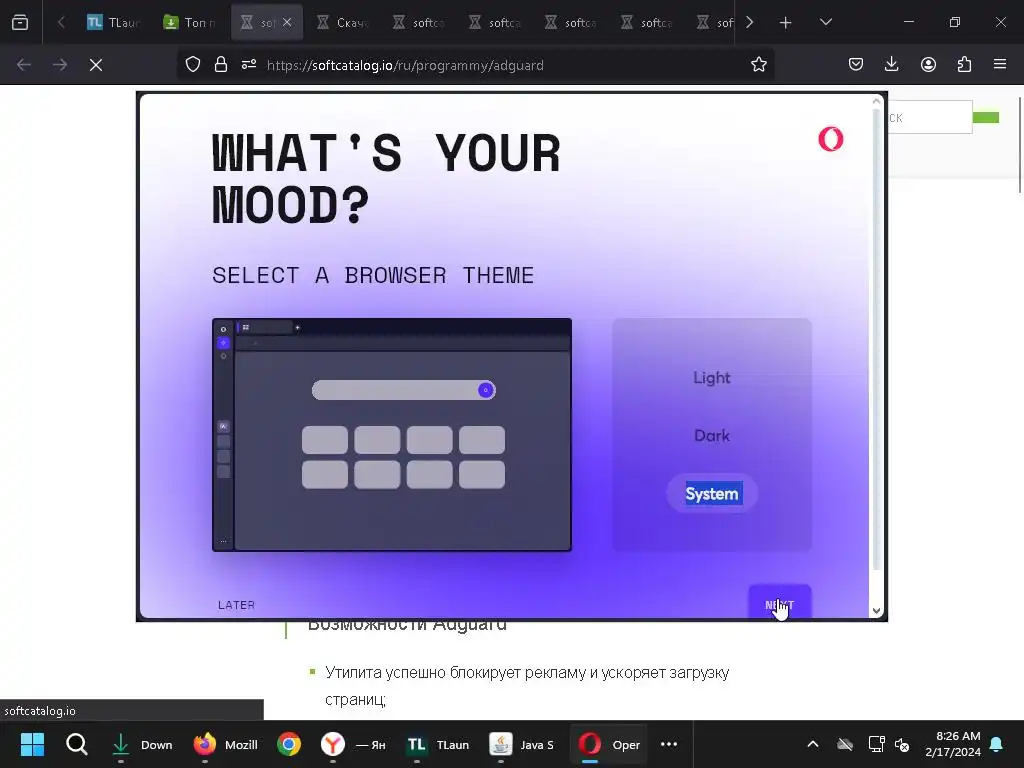This screenshot has height=768, width=1024.
Task: Switch to Opera installer in taskbar
Action: coord(609,744)
